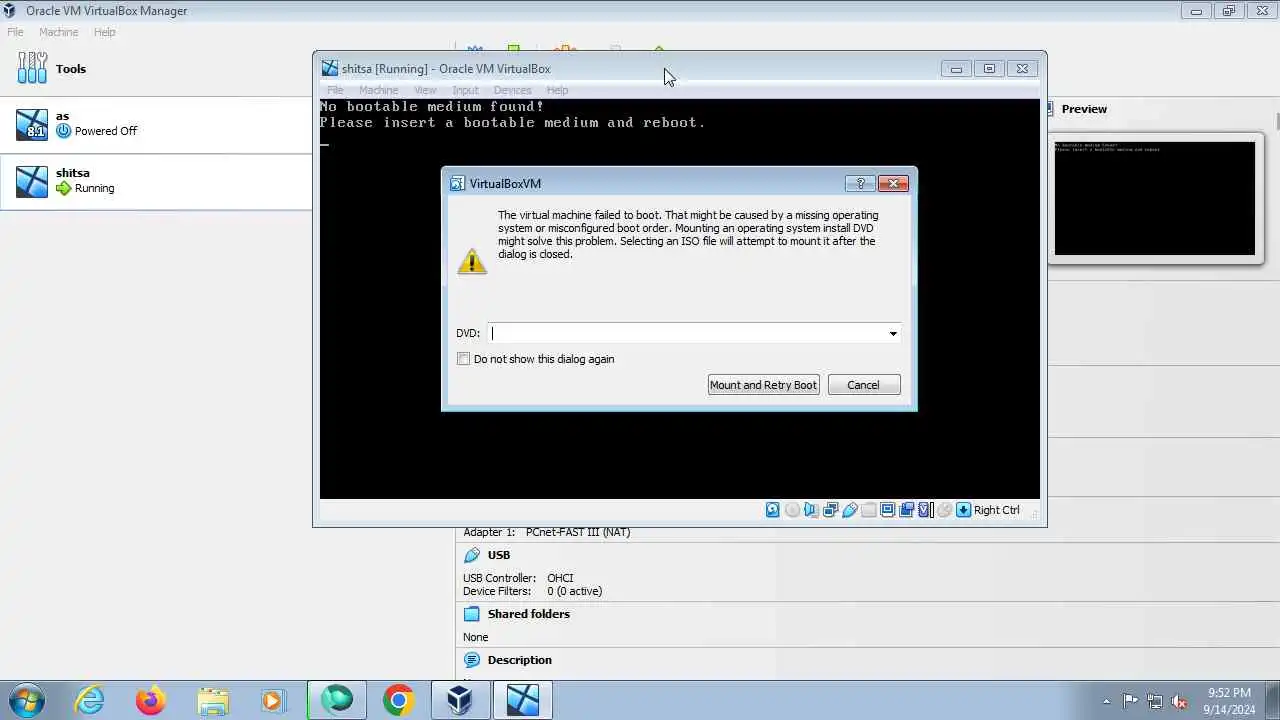Viewport: 1280px width, 720px height.
Task: Click the USB section icon in details
Action: [472, 555]
